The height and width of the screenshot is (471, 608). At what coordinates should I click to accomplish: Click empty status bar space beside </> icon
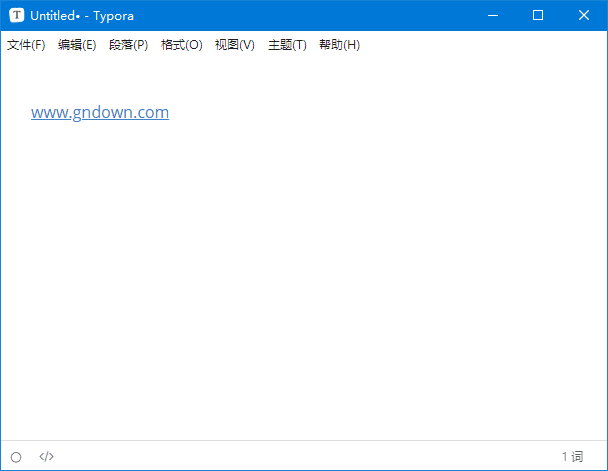click(300, 457)
